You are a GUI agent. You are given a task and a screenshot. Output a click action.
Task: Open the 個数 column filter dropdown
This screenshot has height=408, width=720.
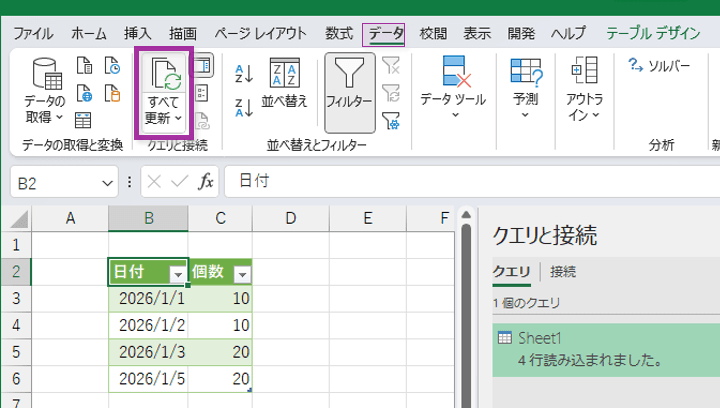[242, 274]
